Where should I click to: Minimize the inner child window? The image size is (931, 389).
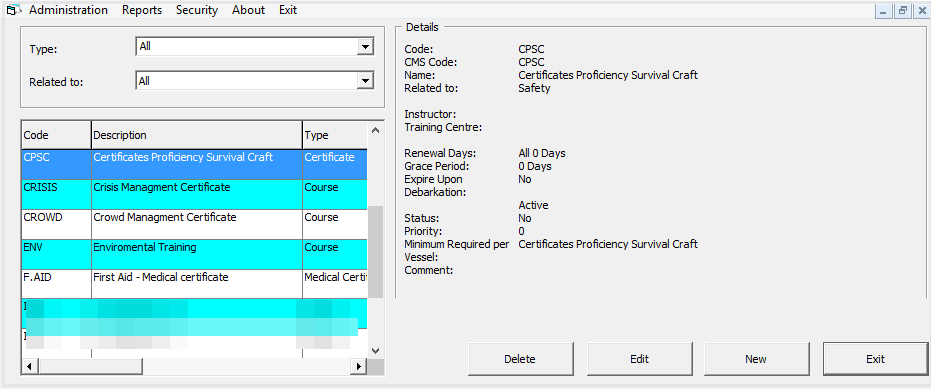point(884,11)
